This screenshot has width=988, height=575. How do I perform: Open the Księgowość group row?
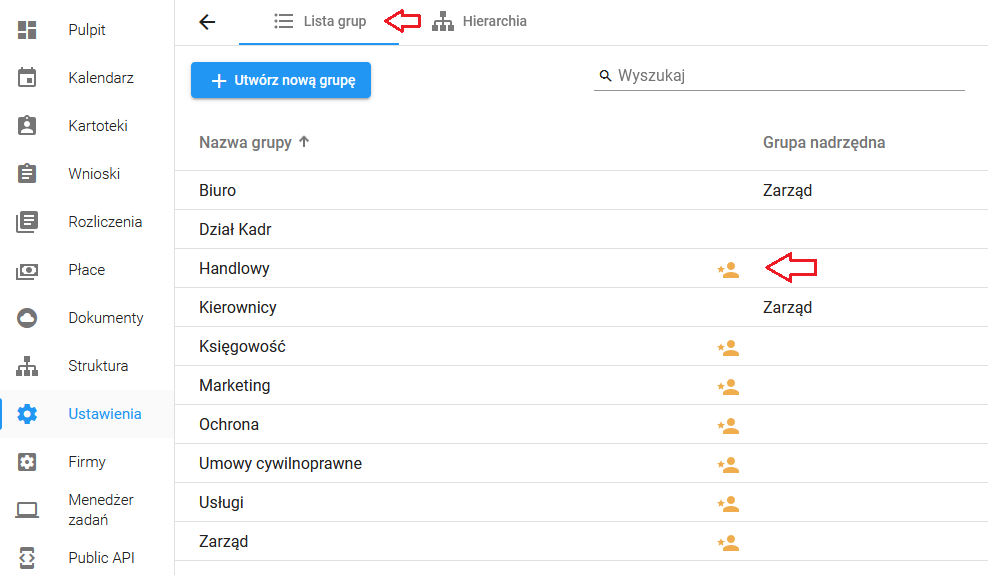pos(582,346)
